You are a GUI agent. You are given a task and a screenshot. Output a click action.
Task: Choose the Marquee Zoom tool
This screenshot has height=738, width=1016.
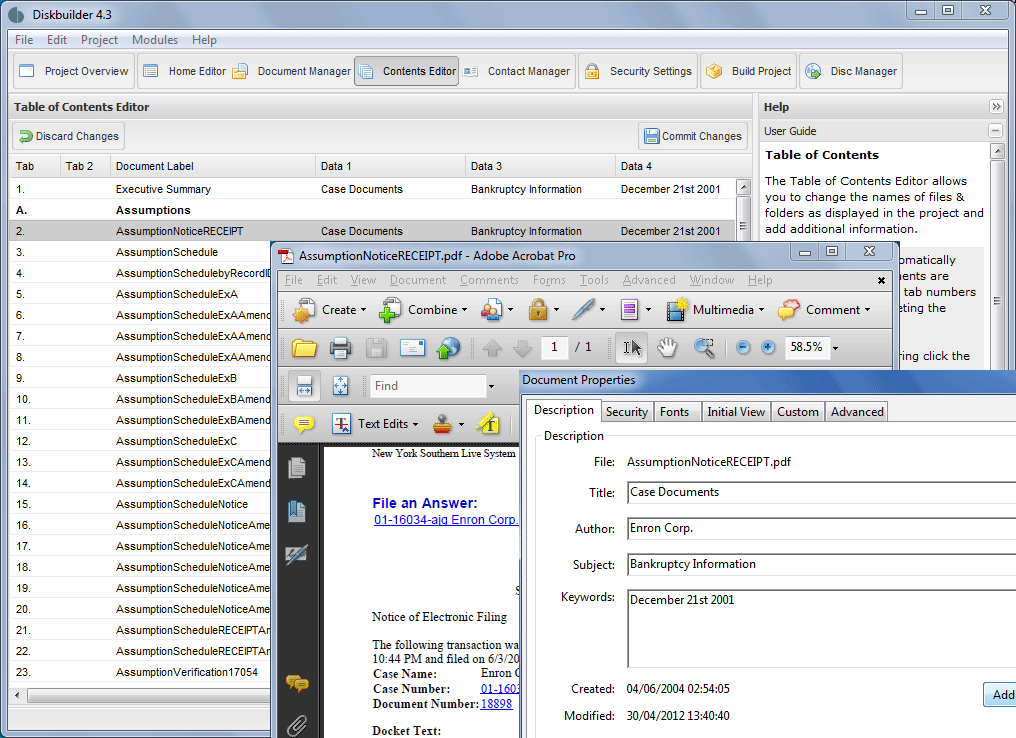704,348
